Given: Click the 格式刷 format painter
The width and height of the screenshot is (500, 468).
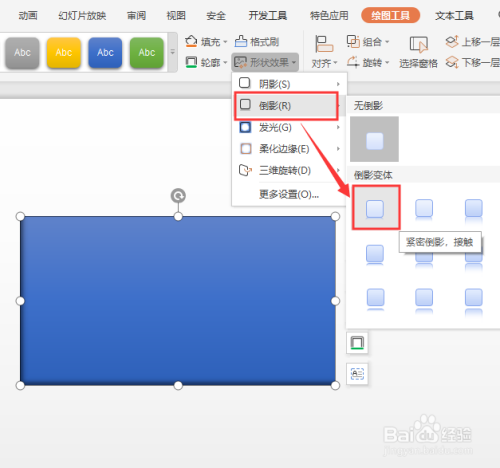Looking at the screenshot, I should pos(257,42).
